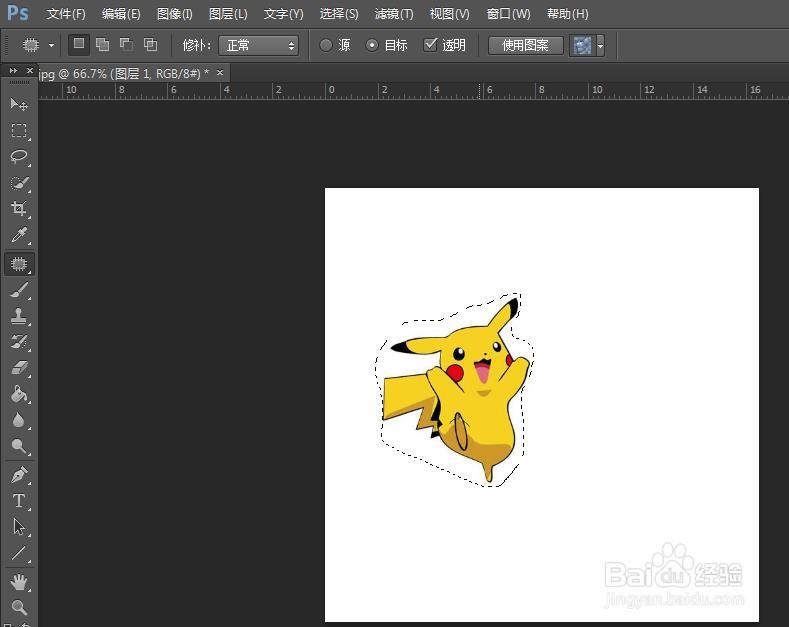
Task: Open the 帮助(H) menu
Action: 567,14
